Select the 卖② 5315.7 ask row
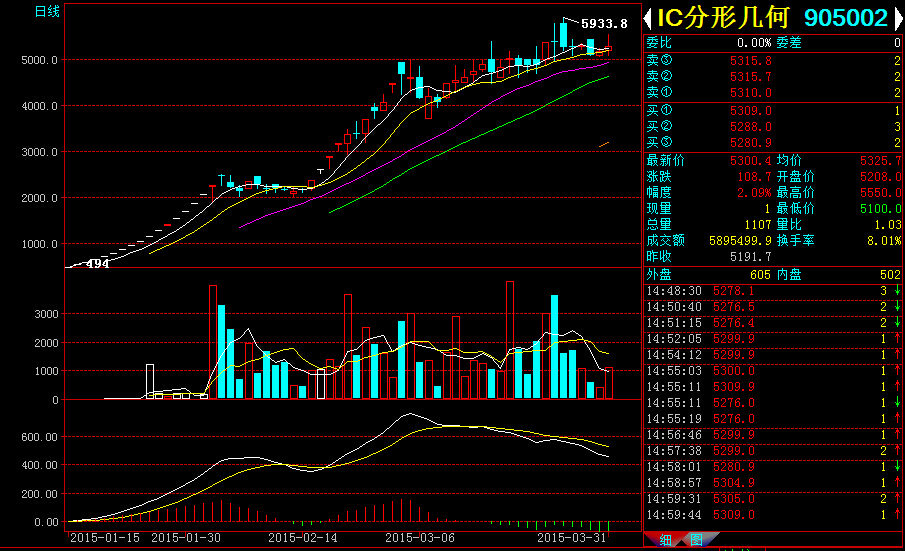The image size is (905, 551). coord(773,76)
